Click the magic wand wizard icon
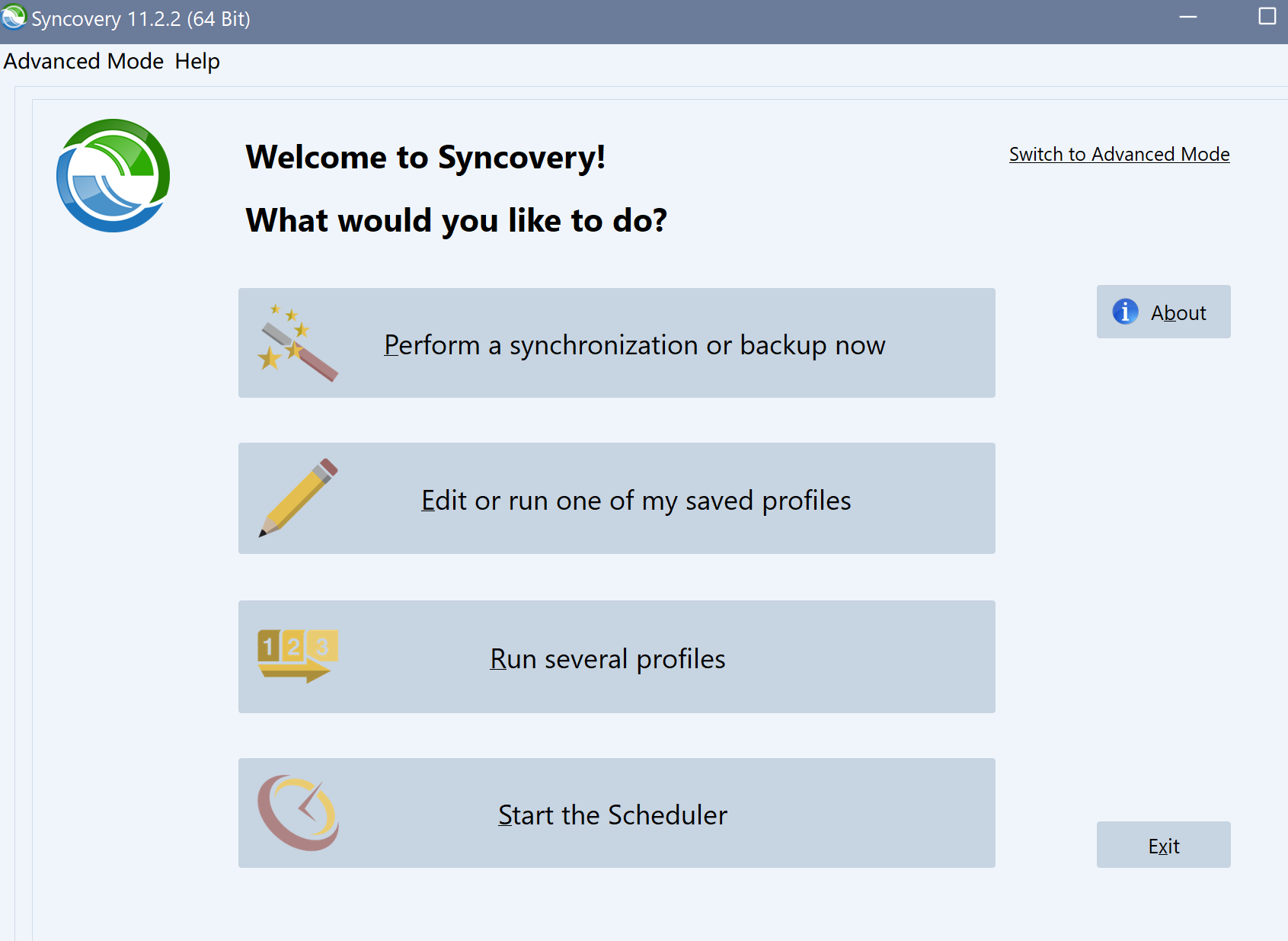Screen dimensions: 1288x941 (x=298, y=343)
